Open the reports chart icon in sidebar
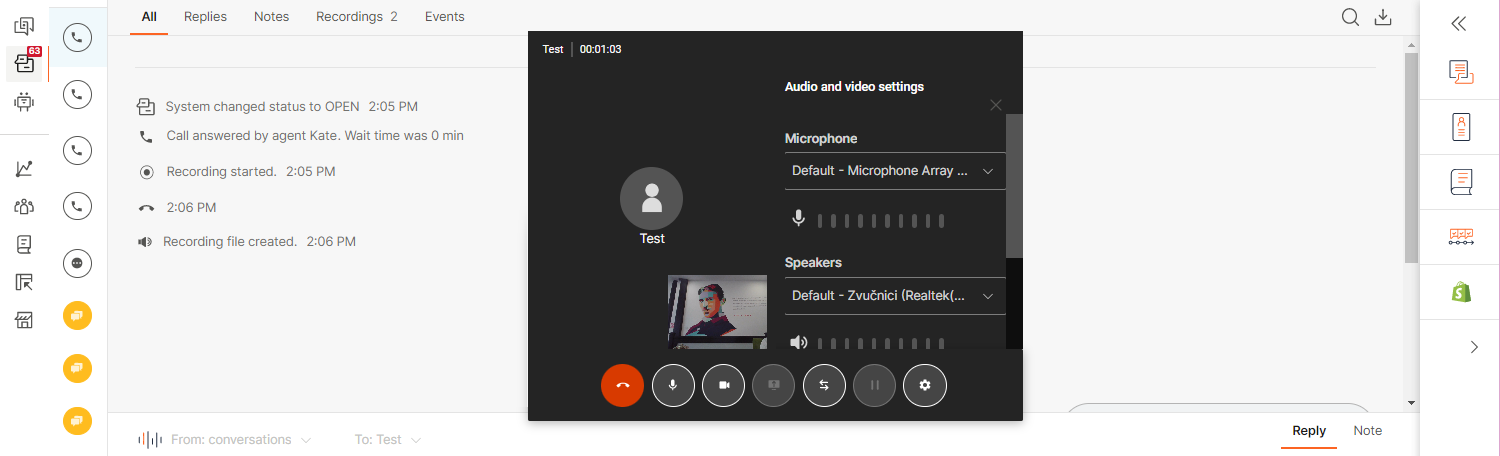This screenshot has width=1500, height=456. pos(25,169)
